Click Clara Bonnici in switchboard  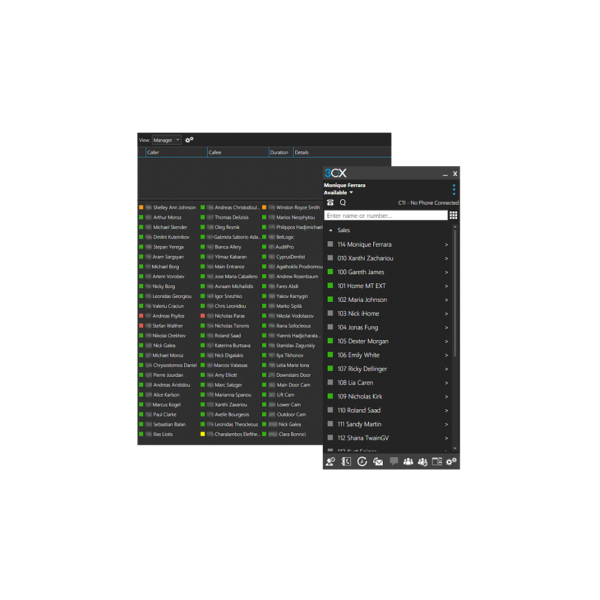[x=292, y=434]
